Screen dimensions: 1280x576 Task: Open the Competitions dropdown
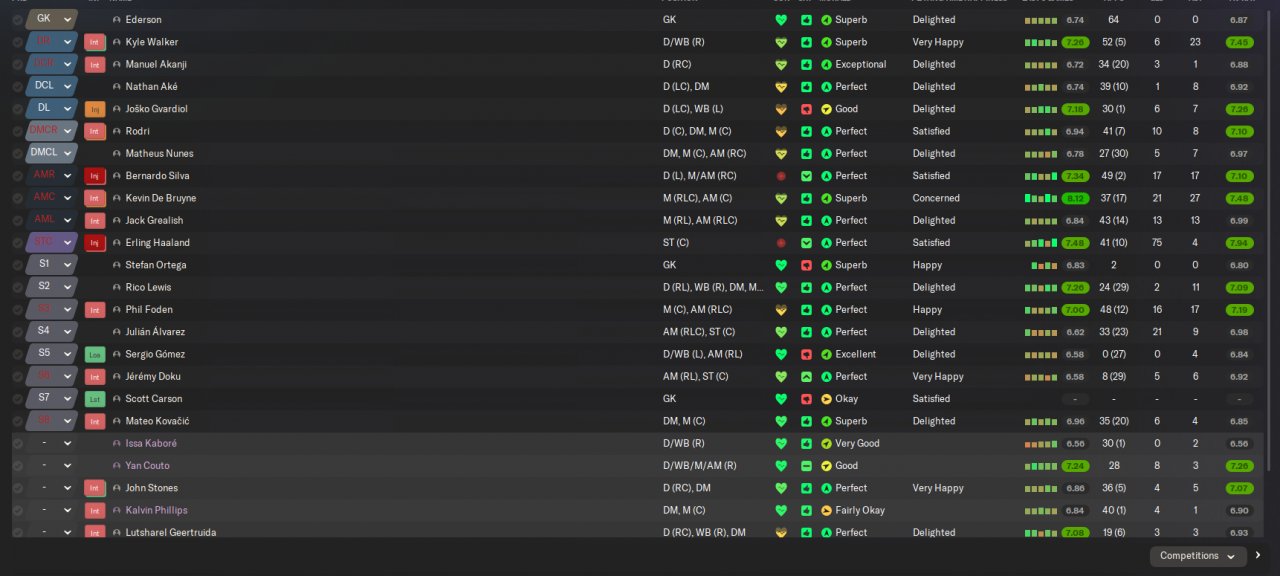[1197, 556]
